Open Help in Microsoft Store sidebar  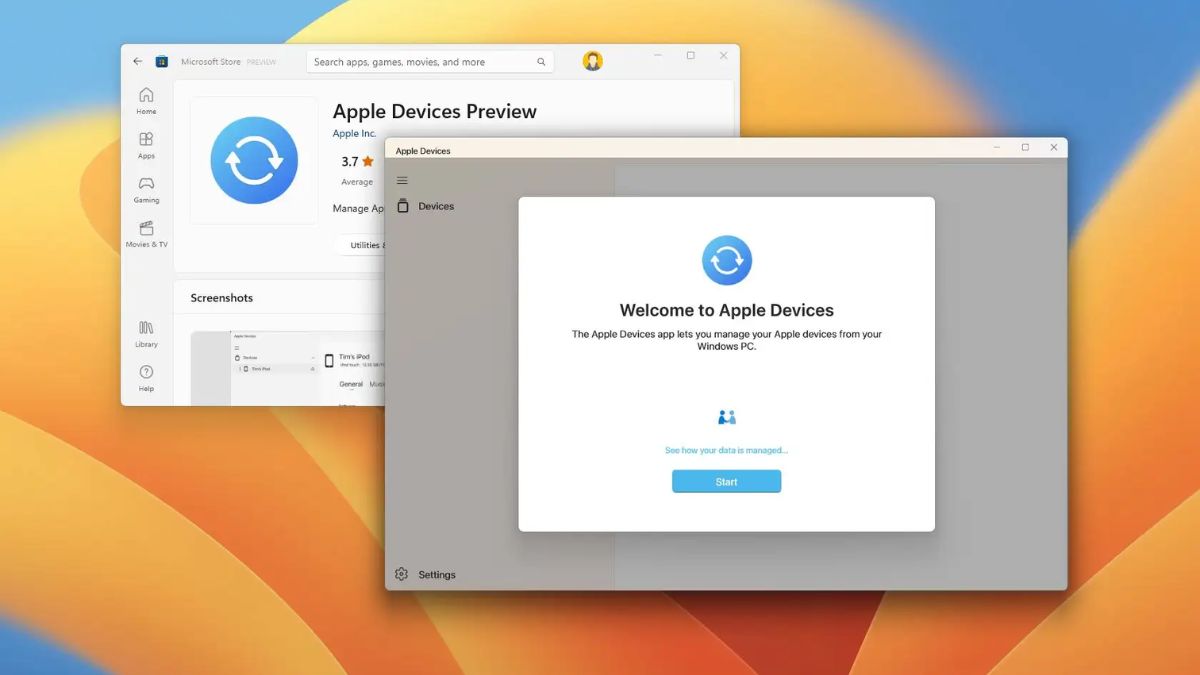(146, 378)
